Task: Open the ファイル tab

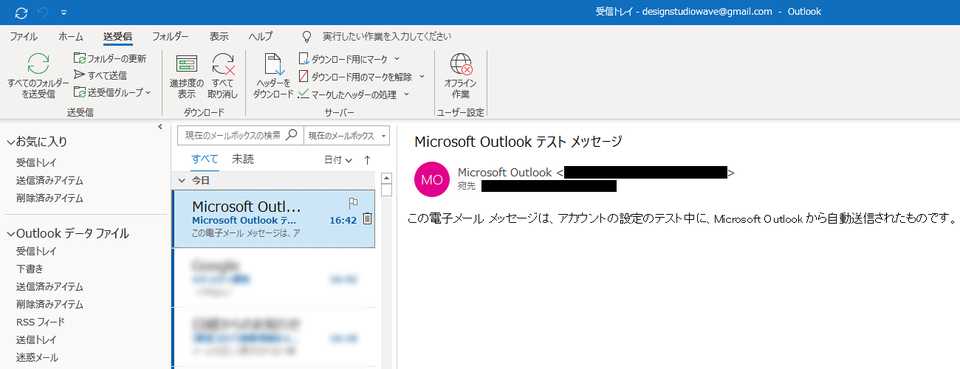Action: [23, 37]
